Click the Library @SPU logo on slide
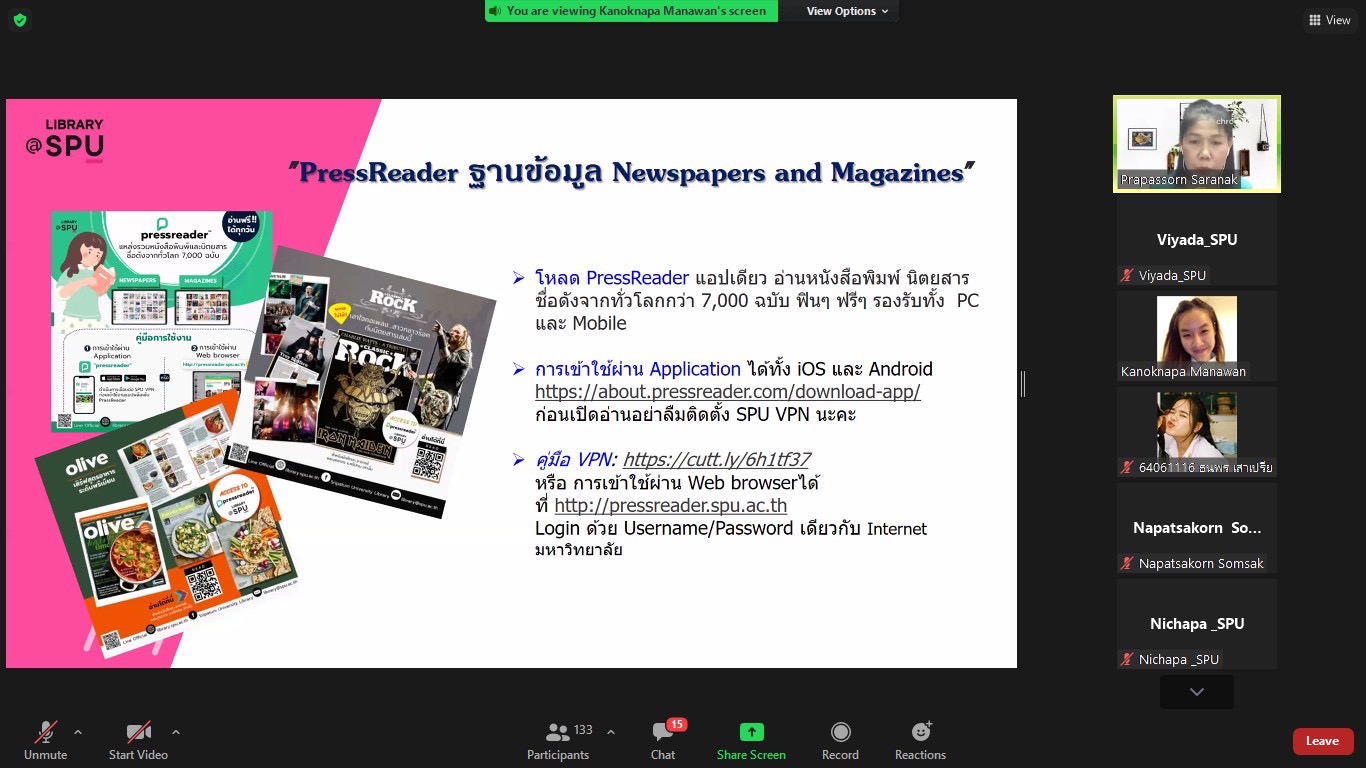The width and height of the screenshot is (1366, 768). click(x=65, y=141)
